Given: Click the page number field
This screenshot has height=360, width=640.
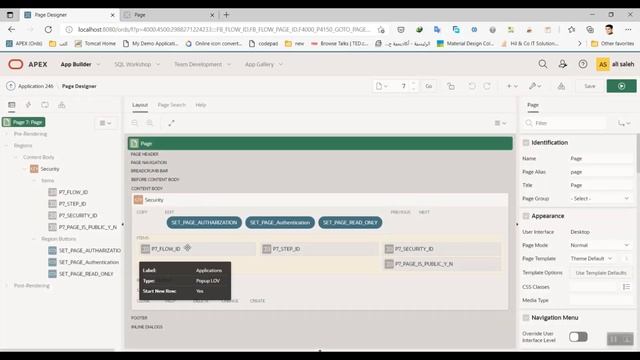Looking at the screenshot, I should tap(403, 86).
